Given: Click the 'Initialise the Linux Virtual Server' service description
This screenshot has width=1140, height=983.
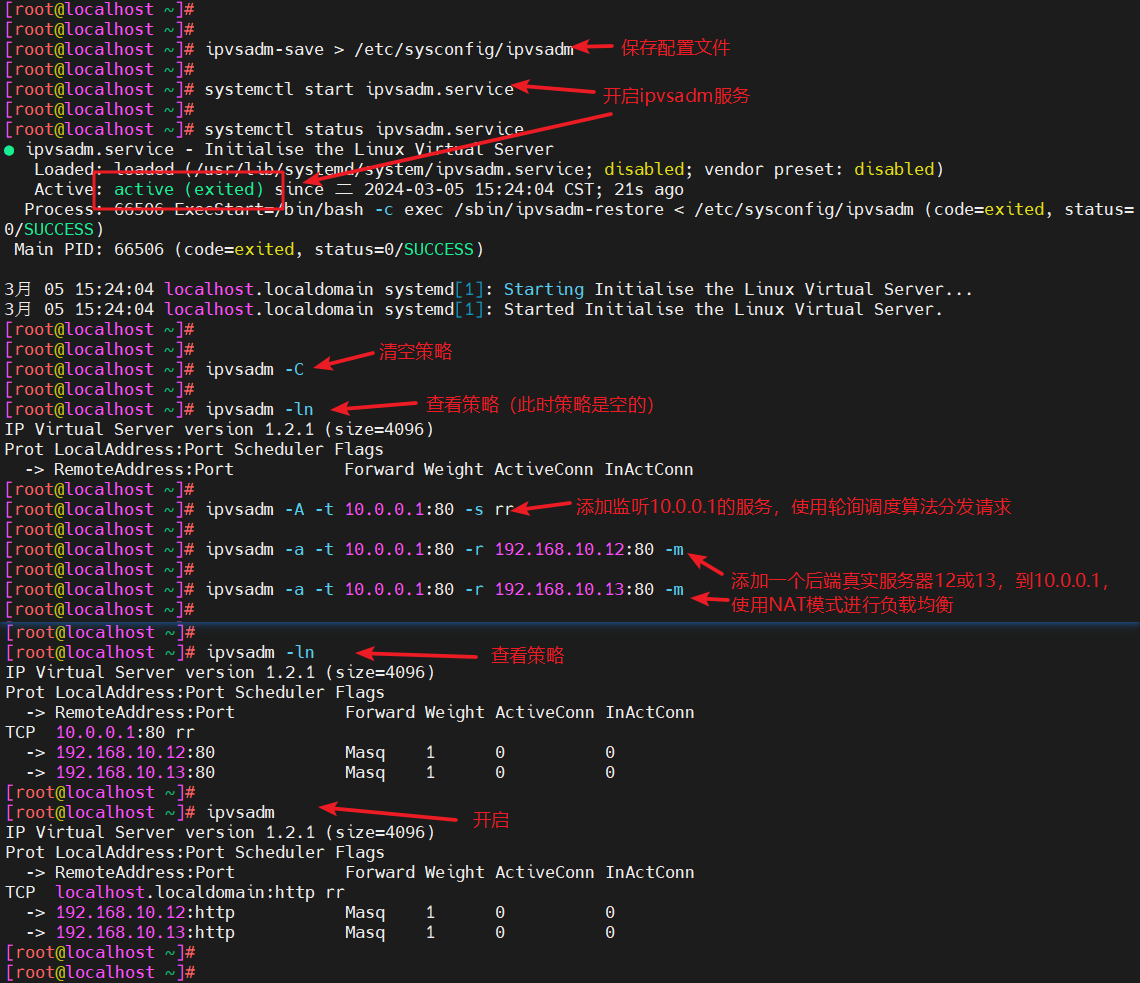Looking at the screenshot, I should 379,149.
